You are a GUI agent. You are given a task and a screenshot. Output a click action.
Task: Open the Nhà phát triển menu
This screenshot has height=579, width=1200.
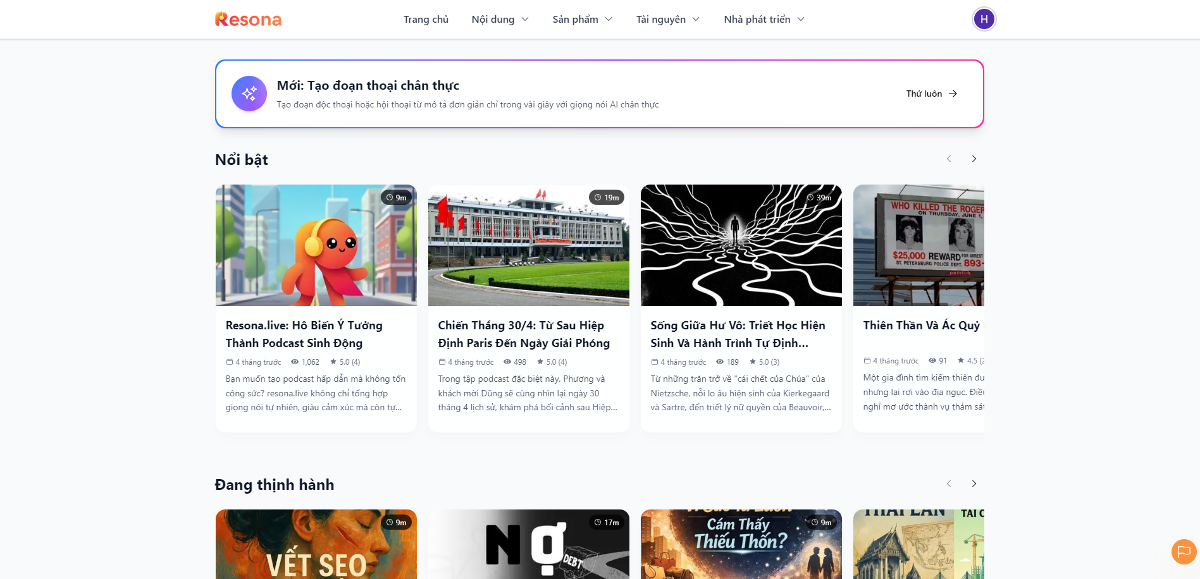pos(764,19)
